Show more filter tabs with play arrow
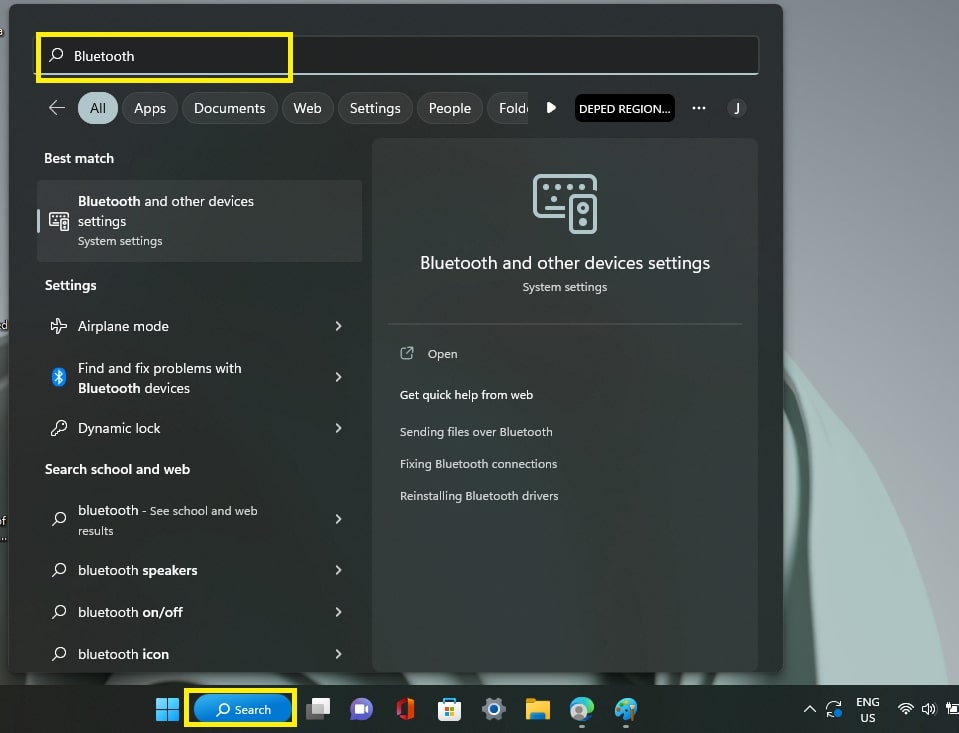This screenshot has height=733, width=959. (x=551, y=108)
